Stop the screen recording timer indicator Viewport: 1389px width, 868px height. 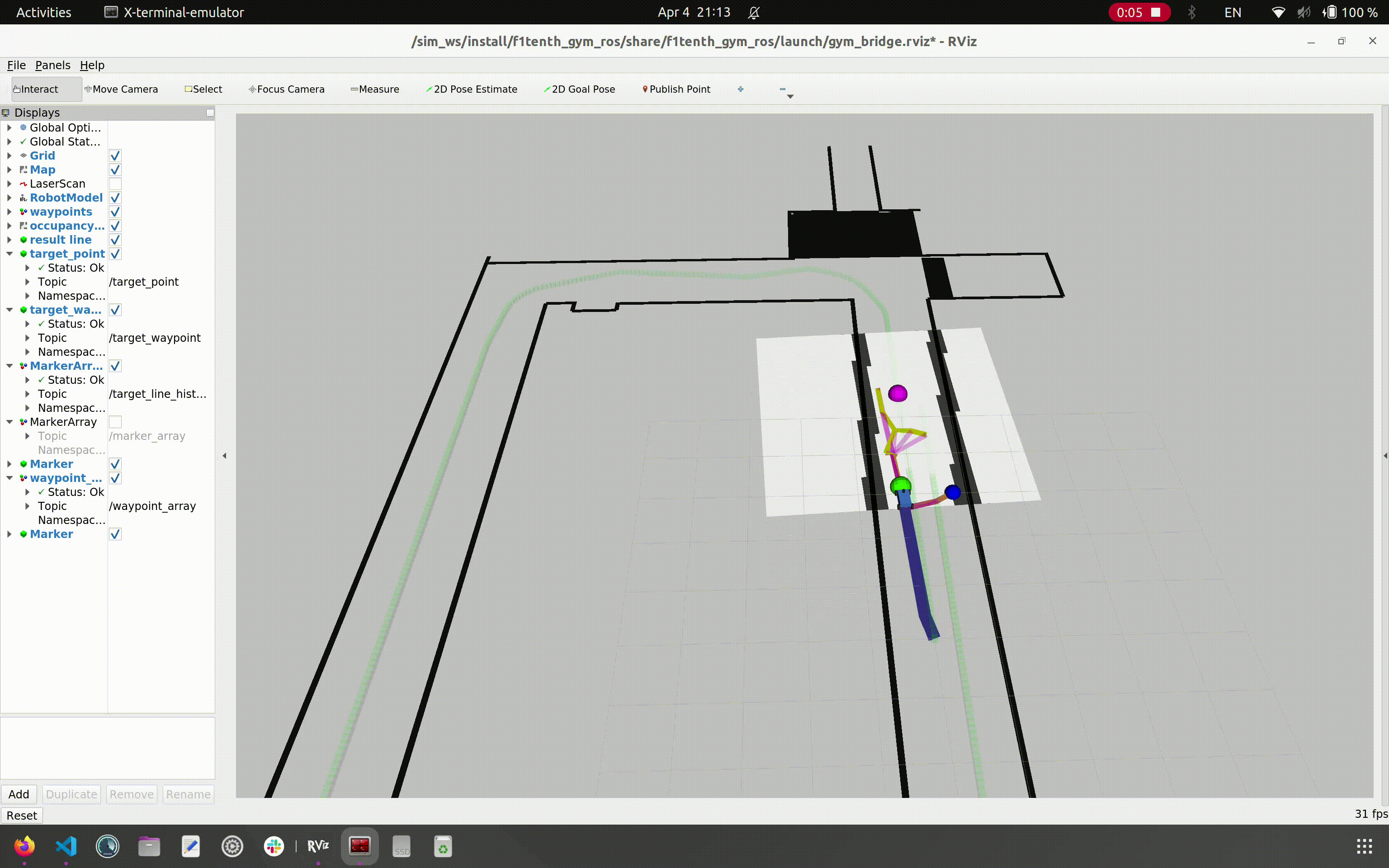pyautogui.click(x=1139, y=12)
